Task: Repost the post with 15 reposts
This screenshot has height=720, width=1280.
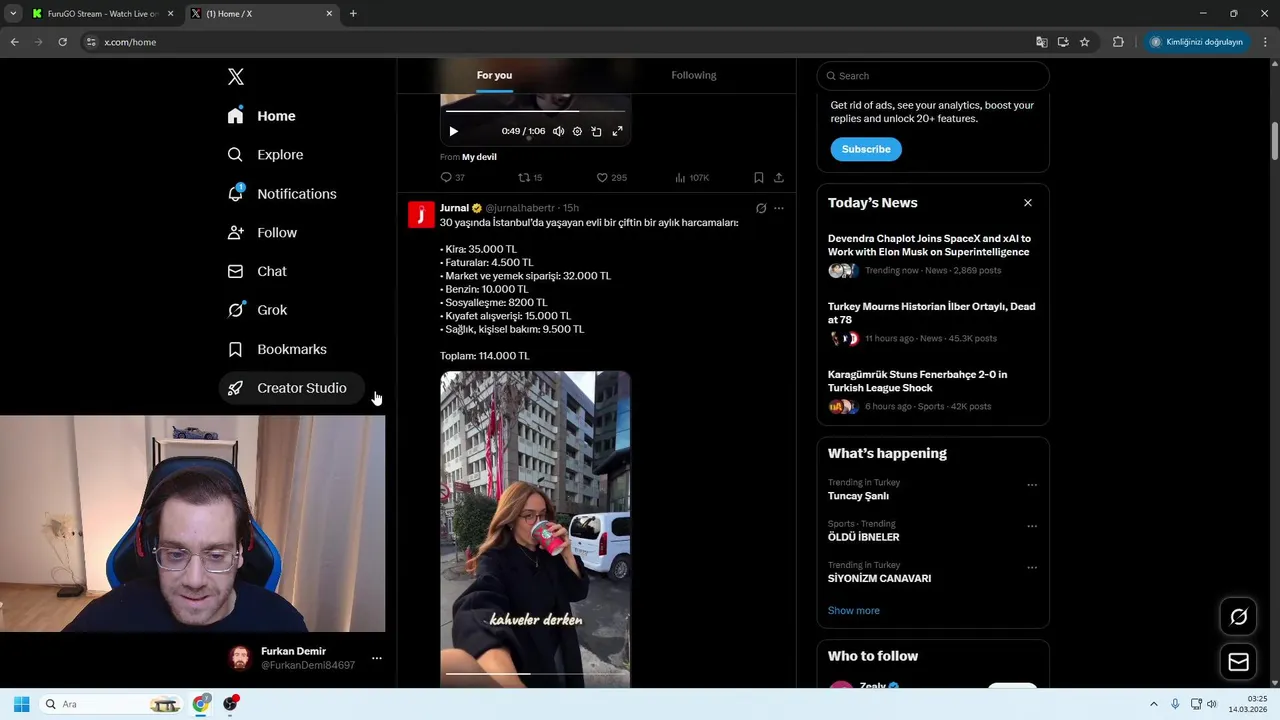Action: click(530, 178)
